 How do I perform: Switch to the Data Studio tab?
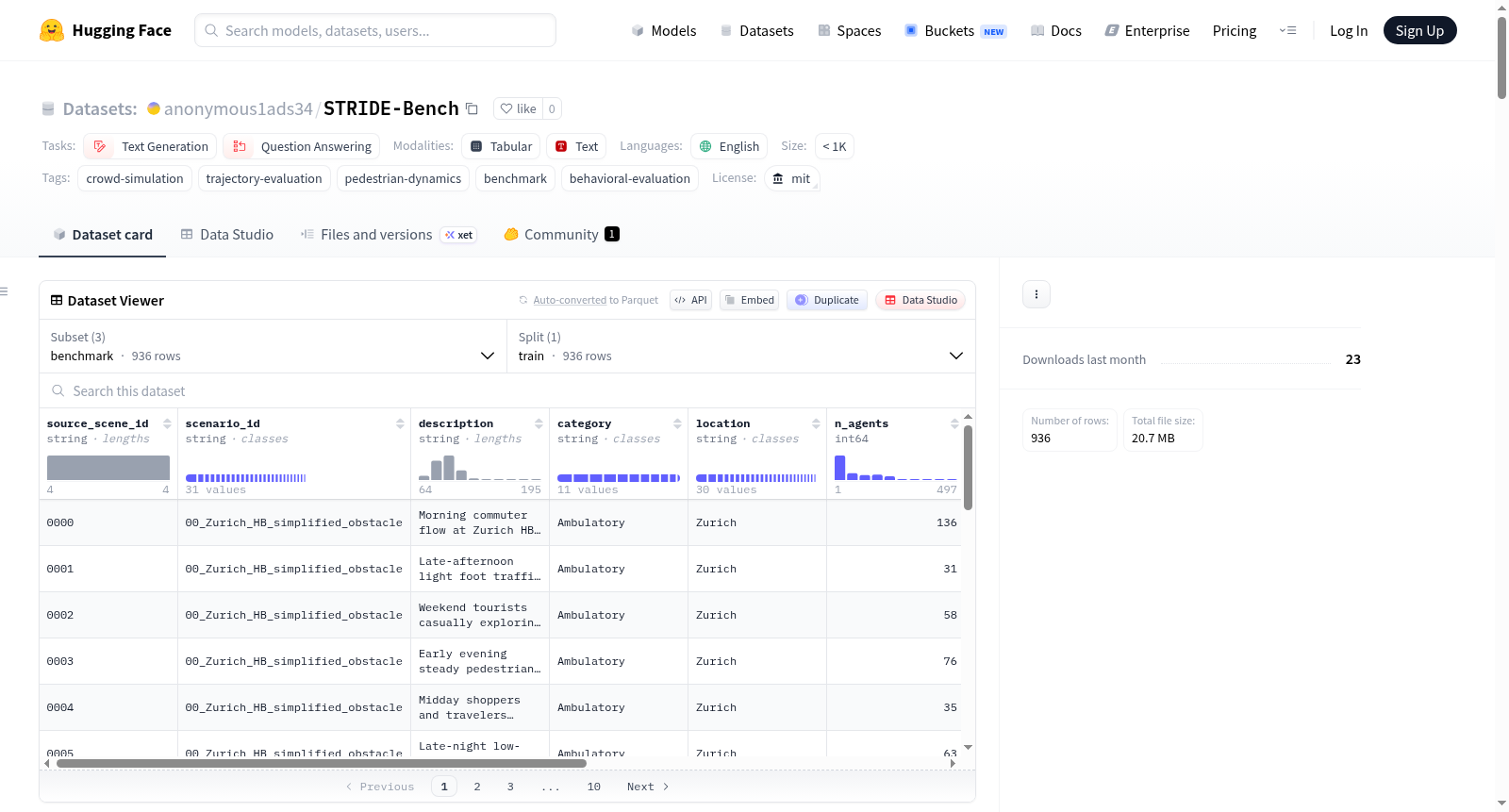pyautogui.click(x=227, y=235)
